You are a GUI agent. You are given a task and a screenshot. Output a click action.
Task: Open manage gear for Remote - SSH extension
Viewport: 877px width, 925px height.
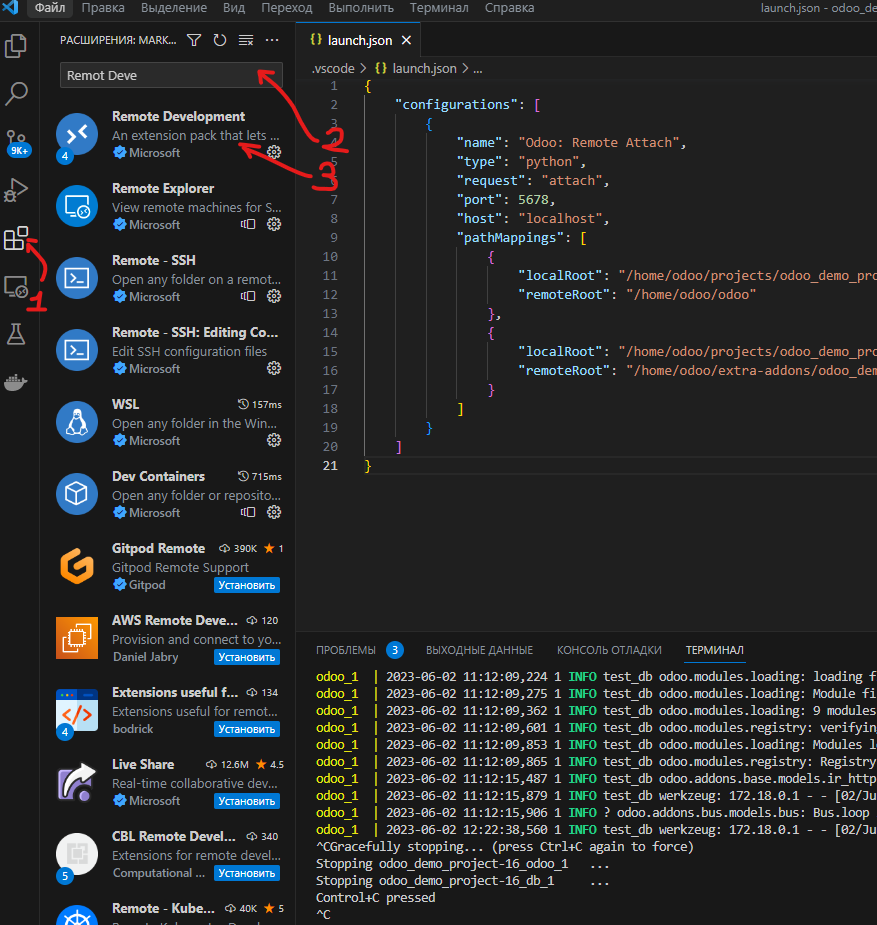pyautogui.click(x=274, y=296)
